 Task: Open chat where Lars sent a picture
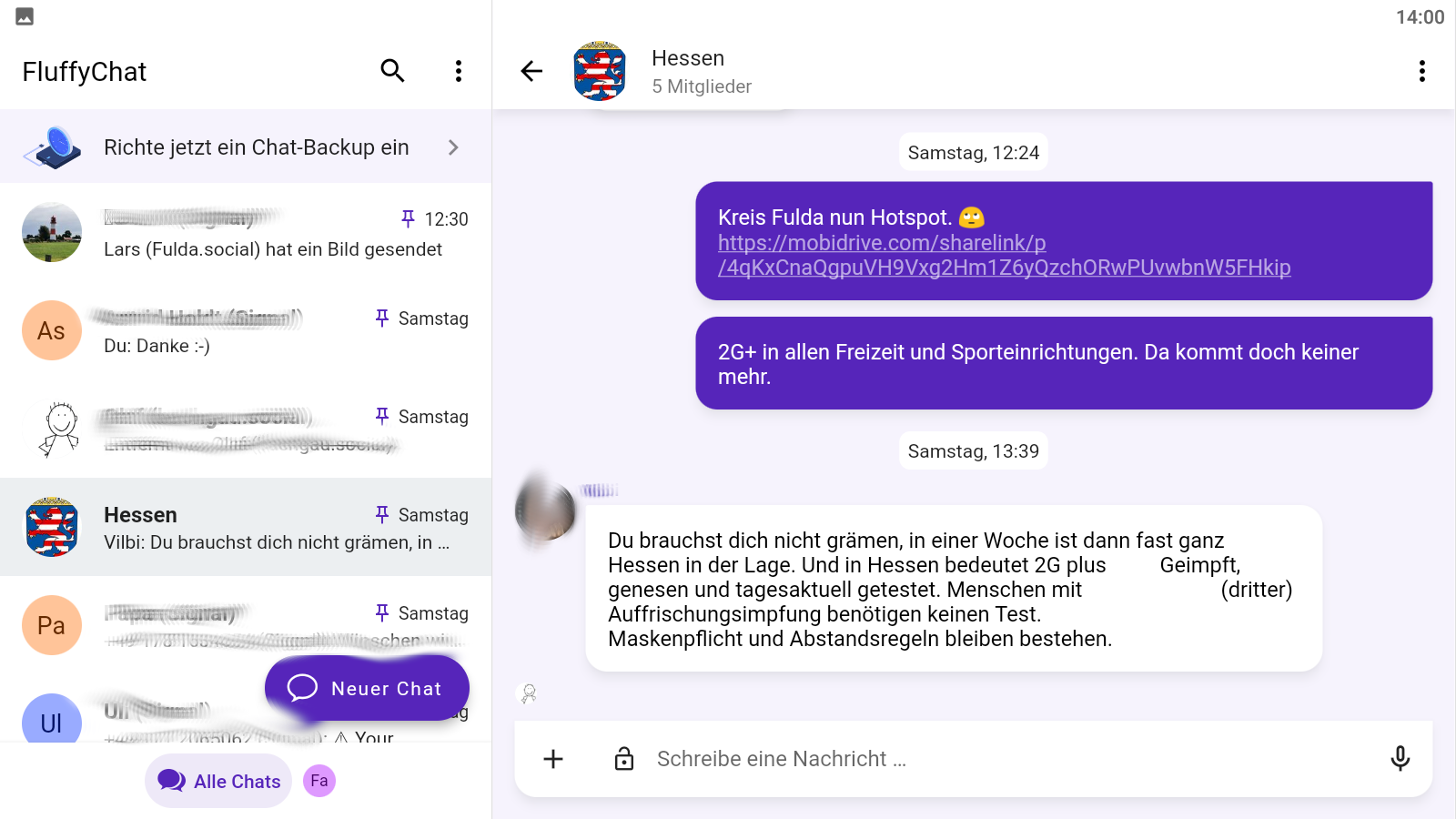(x=246, y=232)
